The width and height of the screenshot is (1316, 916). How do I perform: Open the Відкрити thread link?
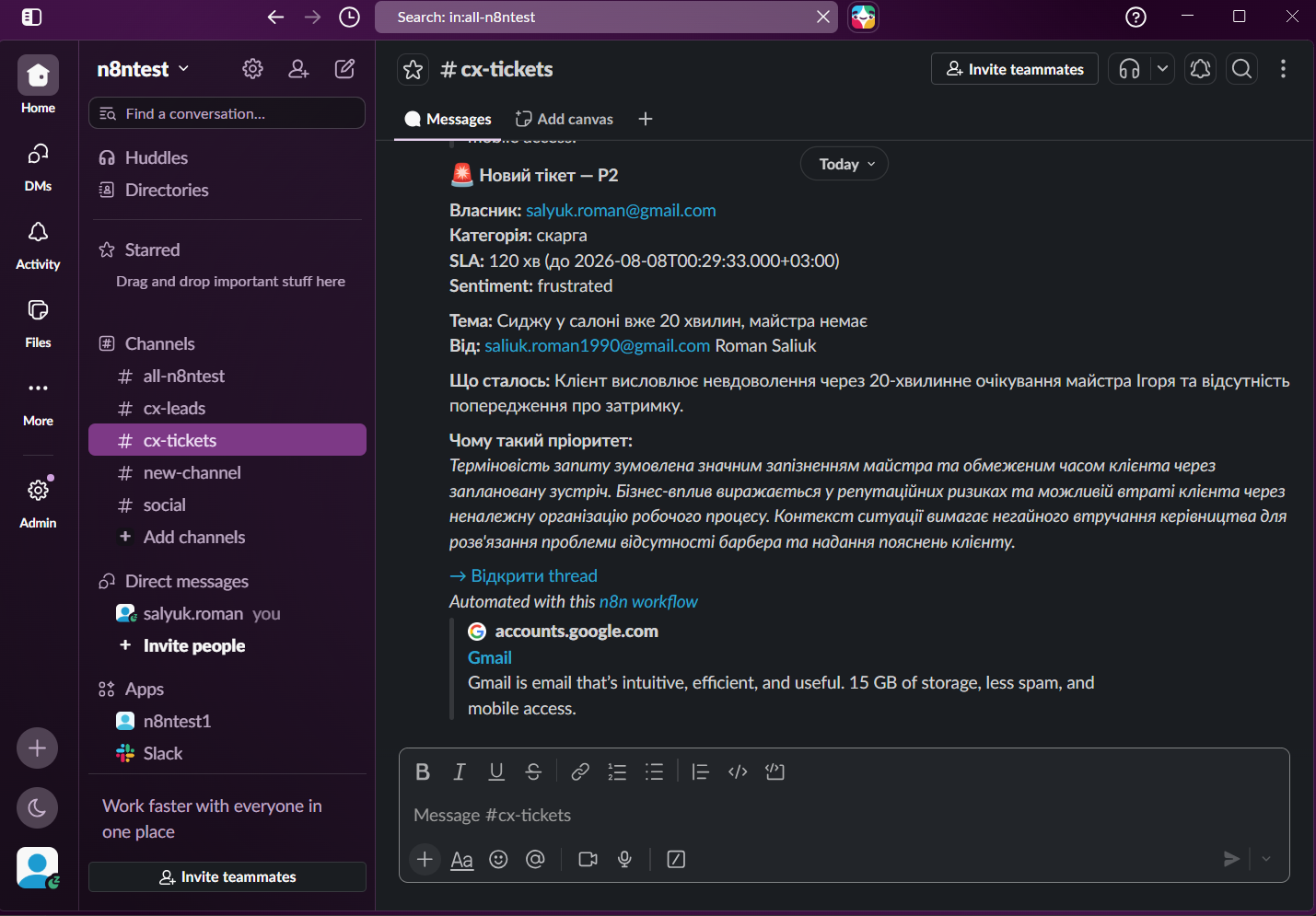coord(523,575)
